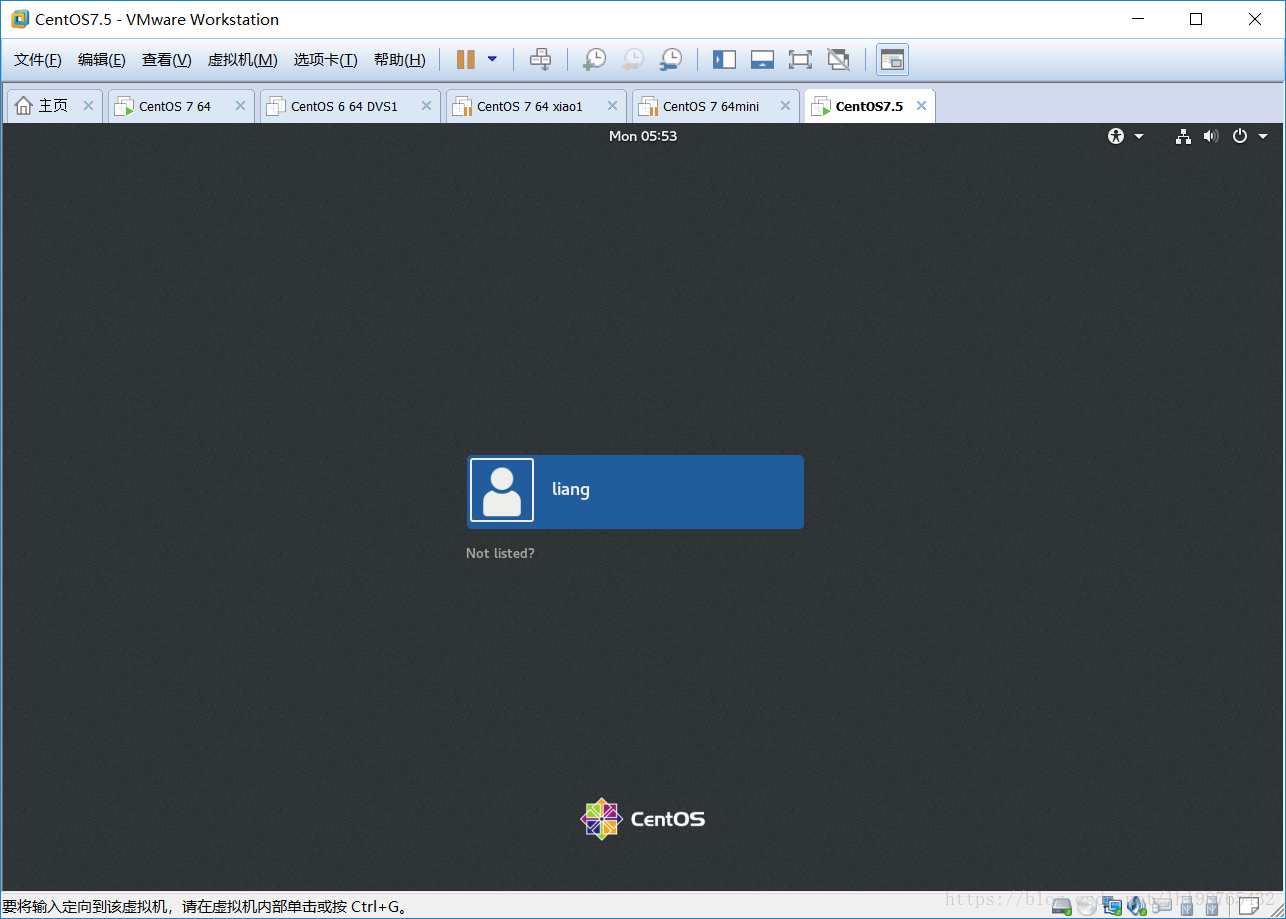The image size is (1286, 919).
Task: Send Ctrl+Alt+Del to the virtual machine
Action: click(540, 60)
